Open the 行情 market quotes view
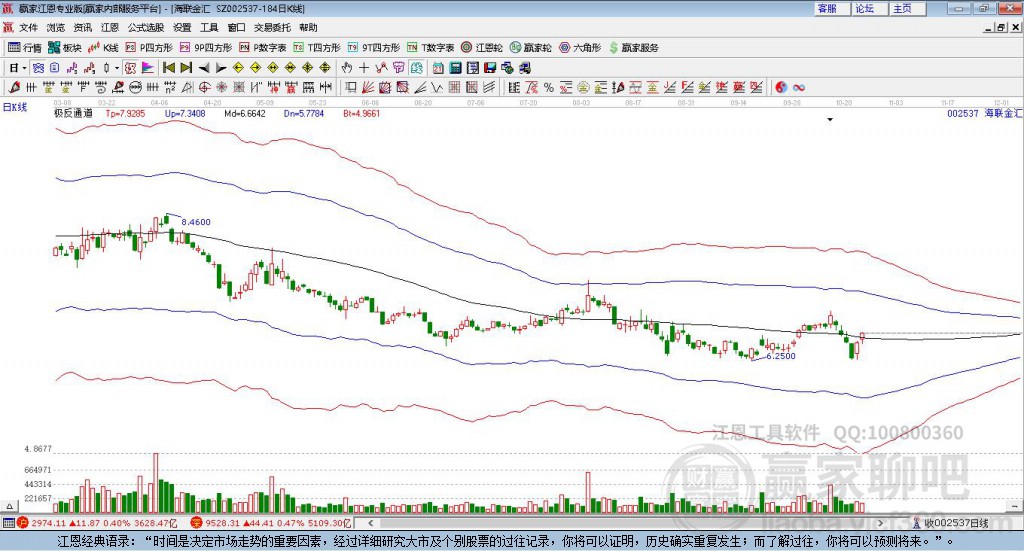Screen dimensions: 1024x551 click(24, 48)
